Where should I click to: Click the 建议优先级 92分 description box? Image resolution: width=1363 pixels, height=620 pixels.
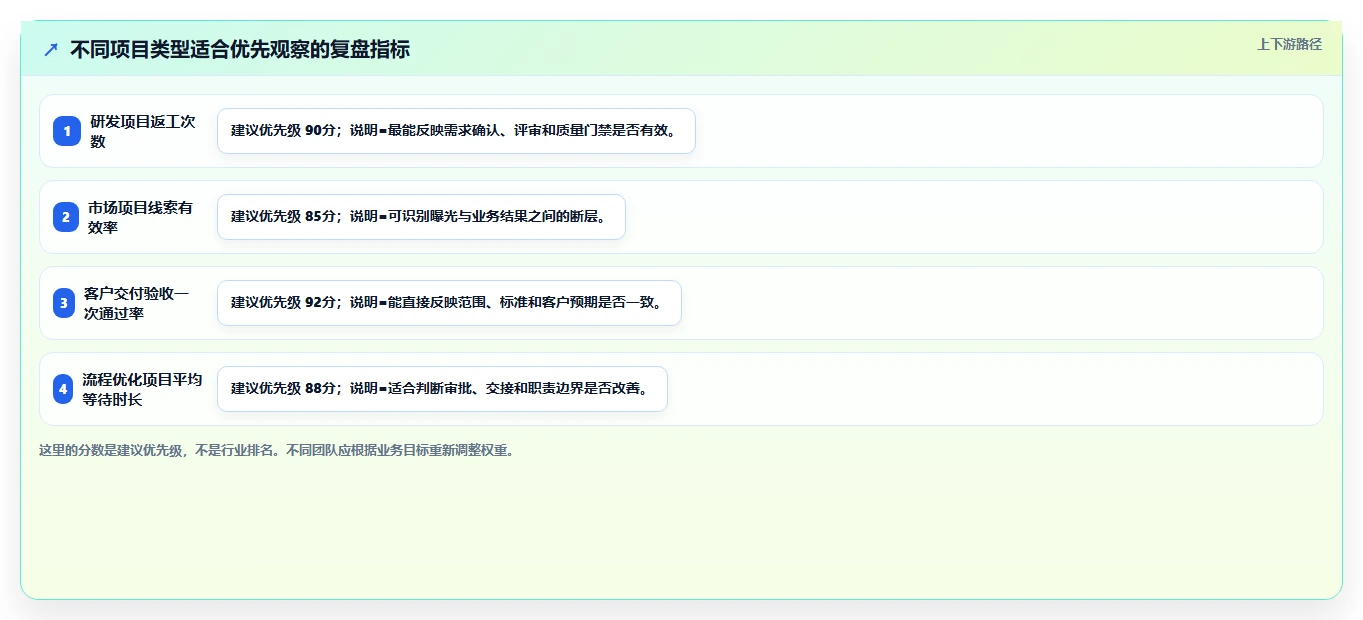click(449, 303)
